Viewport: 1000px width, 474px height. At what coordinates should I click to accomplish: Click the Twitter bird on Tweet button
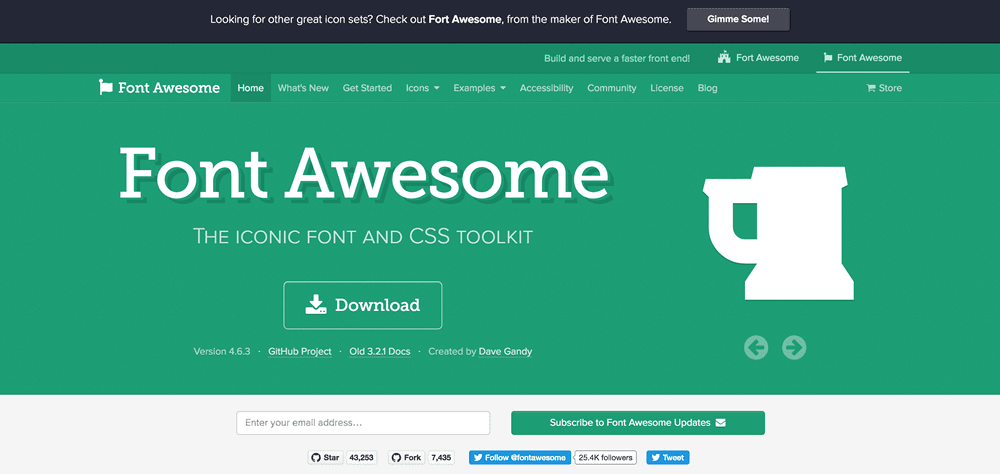pyautogui.click(x=655, y=457)
